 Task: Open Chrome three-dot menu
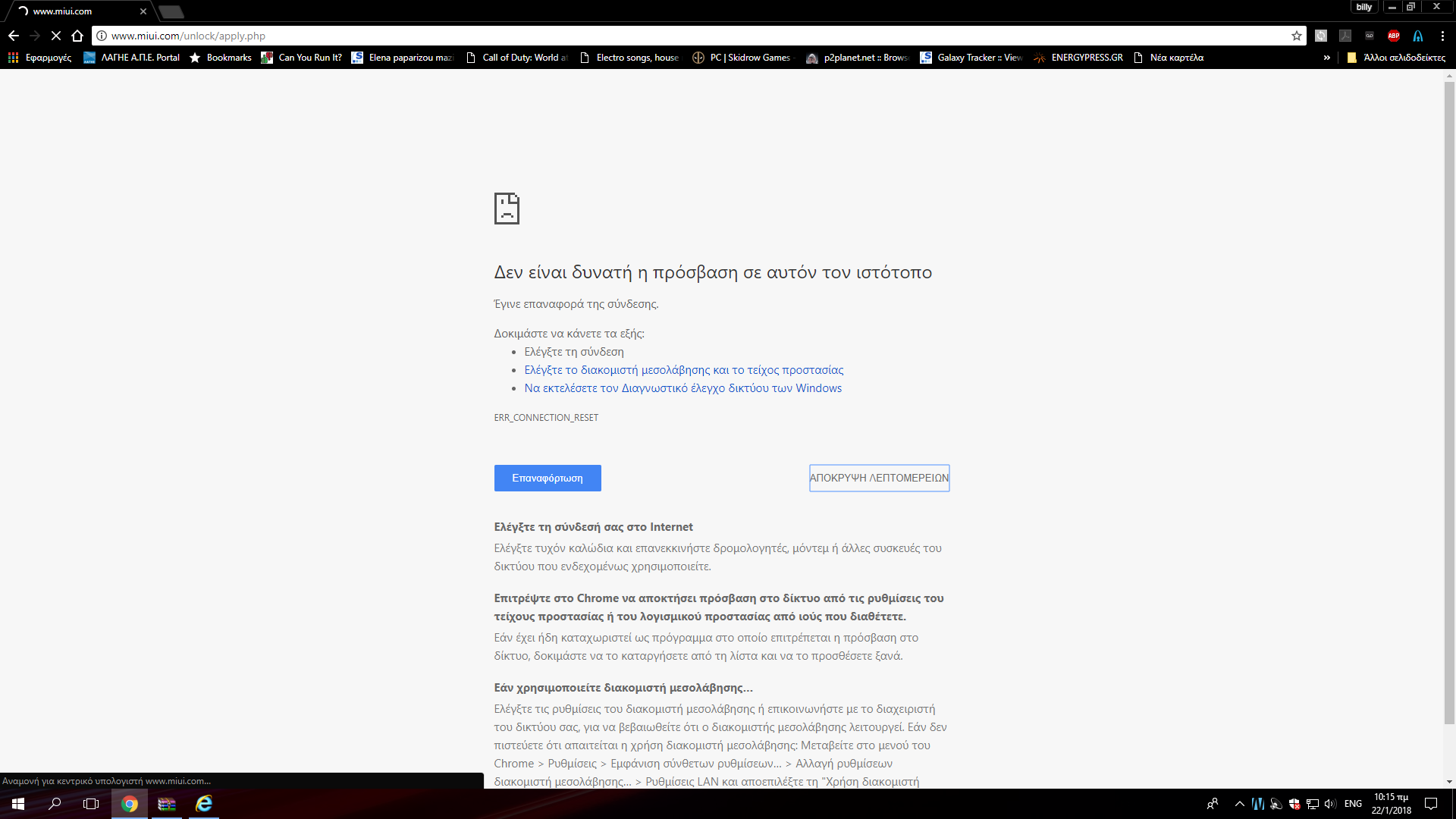point(1442,36)
